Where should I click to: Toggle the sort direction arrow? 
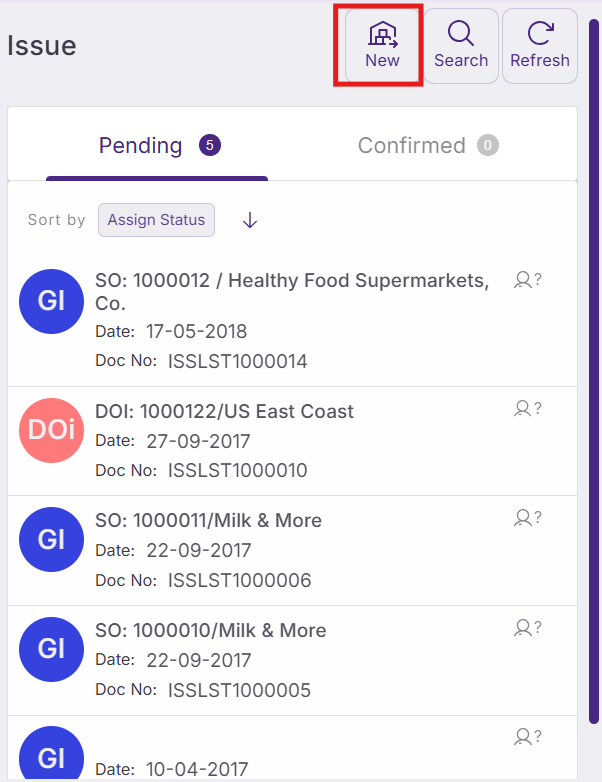pos(250,221)
